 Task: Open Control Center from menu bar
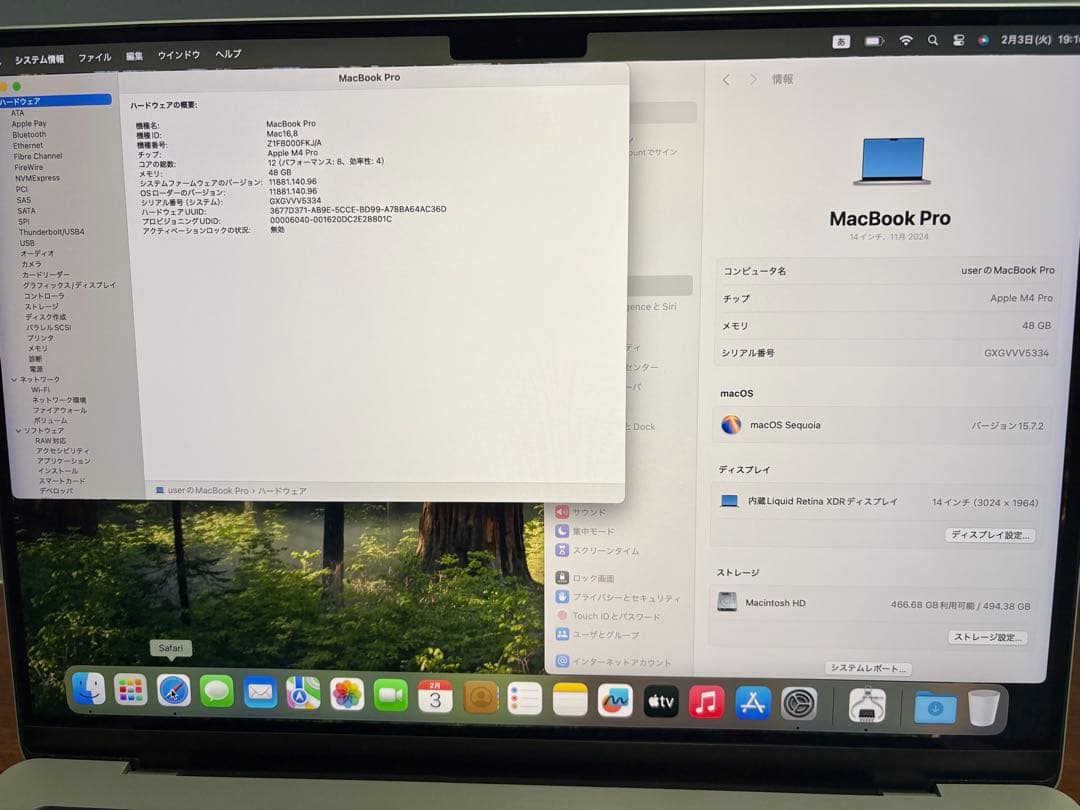[958, 41]
